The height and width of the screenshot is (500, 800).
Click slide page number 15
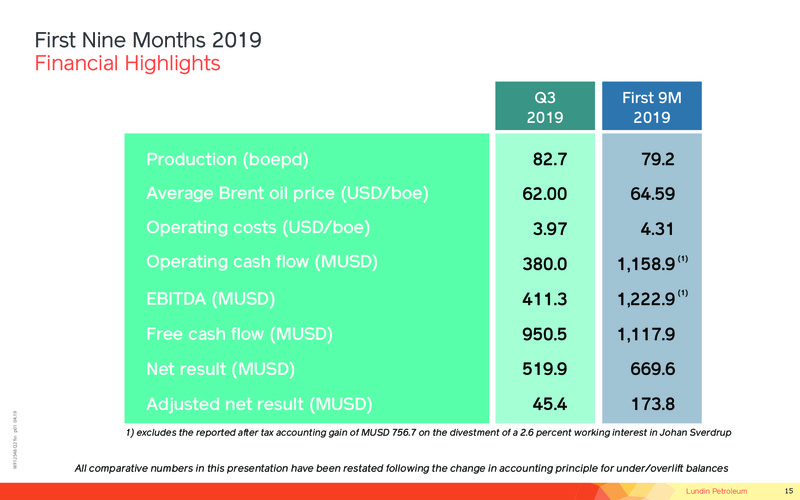789,491
